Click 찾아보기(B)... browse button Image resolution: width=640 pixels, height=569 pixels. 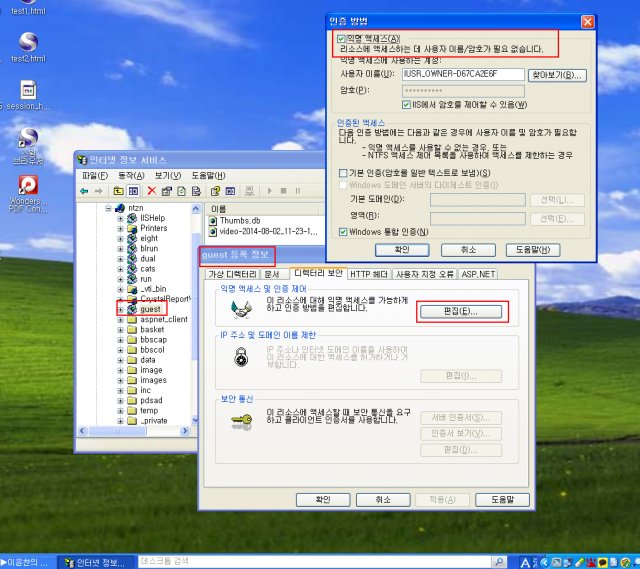pos(557,75)
